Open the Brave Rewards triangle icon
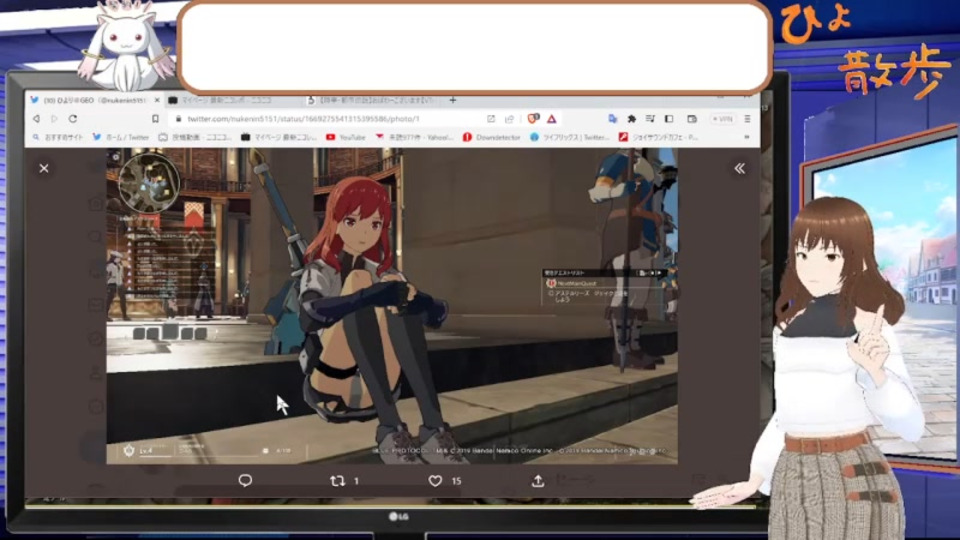The width and height of the screenshot is (960, 540). click(552, 119)
